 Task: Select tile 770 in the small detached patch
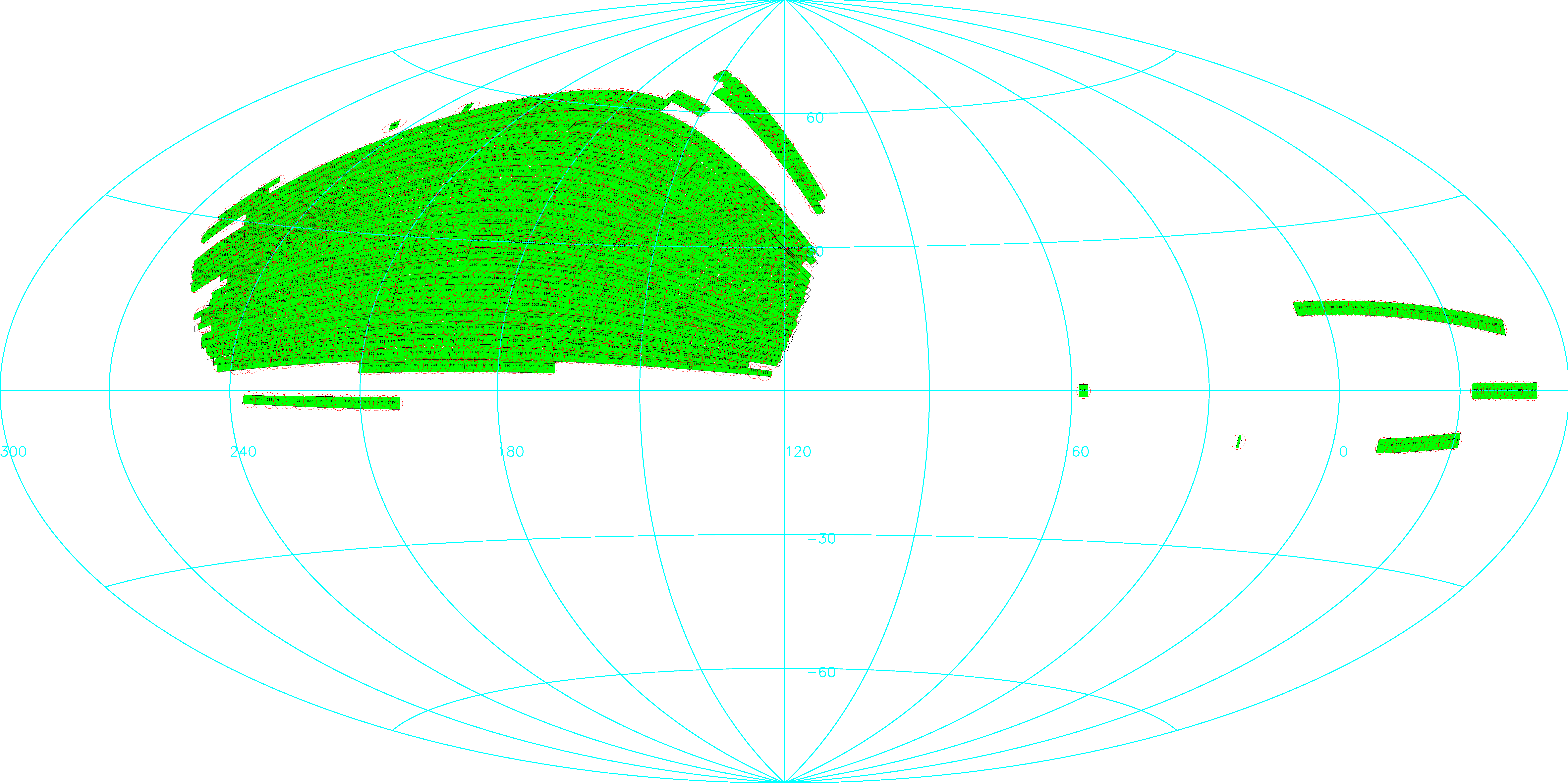(x=701, y=111)
